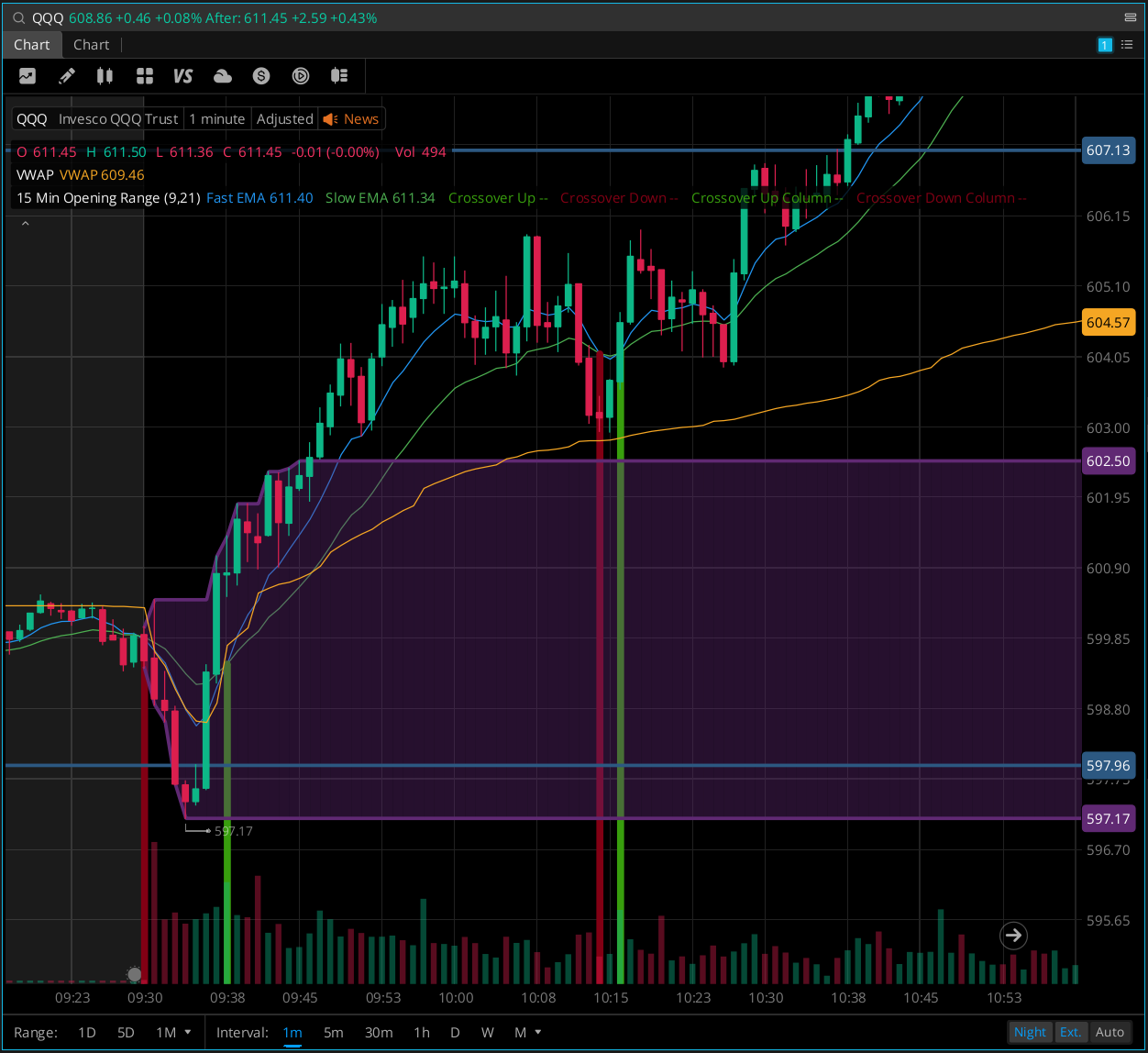Click the VS compare symbols icon
This screenshot has width=1148, height=1053.
[x=182, y=76]
